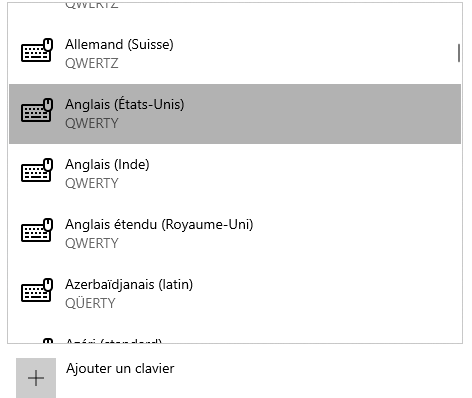Select partially visible Azéri (standard) entry
The height and width of the screenshot is (398, 472).
(235, 335)
